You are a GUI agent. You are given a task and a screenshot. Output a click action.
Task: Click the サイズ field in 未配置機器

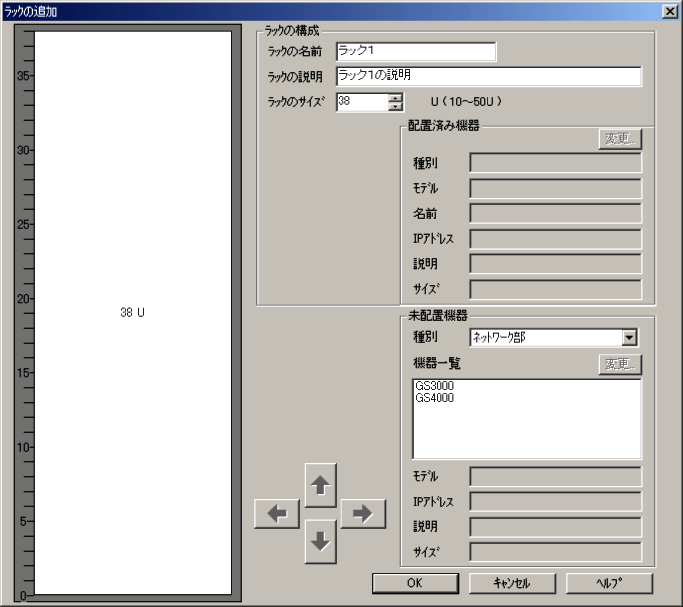point(555,552)
